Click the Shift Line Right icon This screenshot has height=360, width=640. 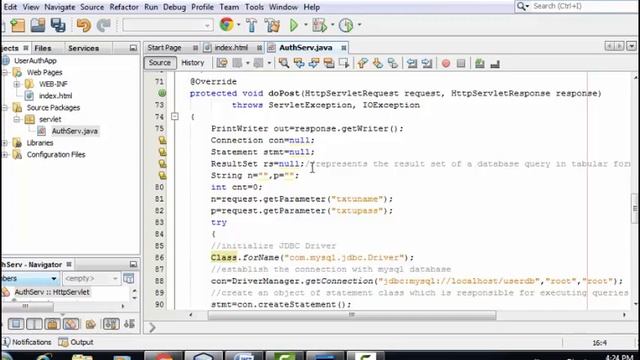point(427,63)
